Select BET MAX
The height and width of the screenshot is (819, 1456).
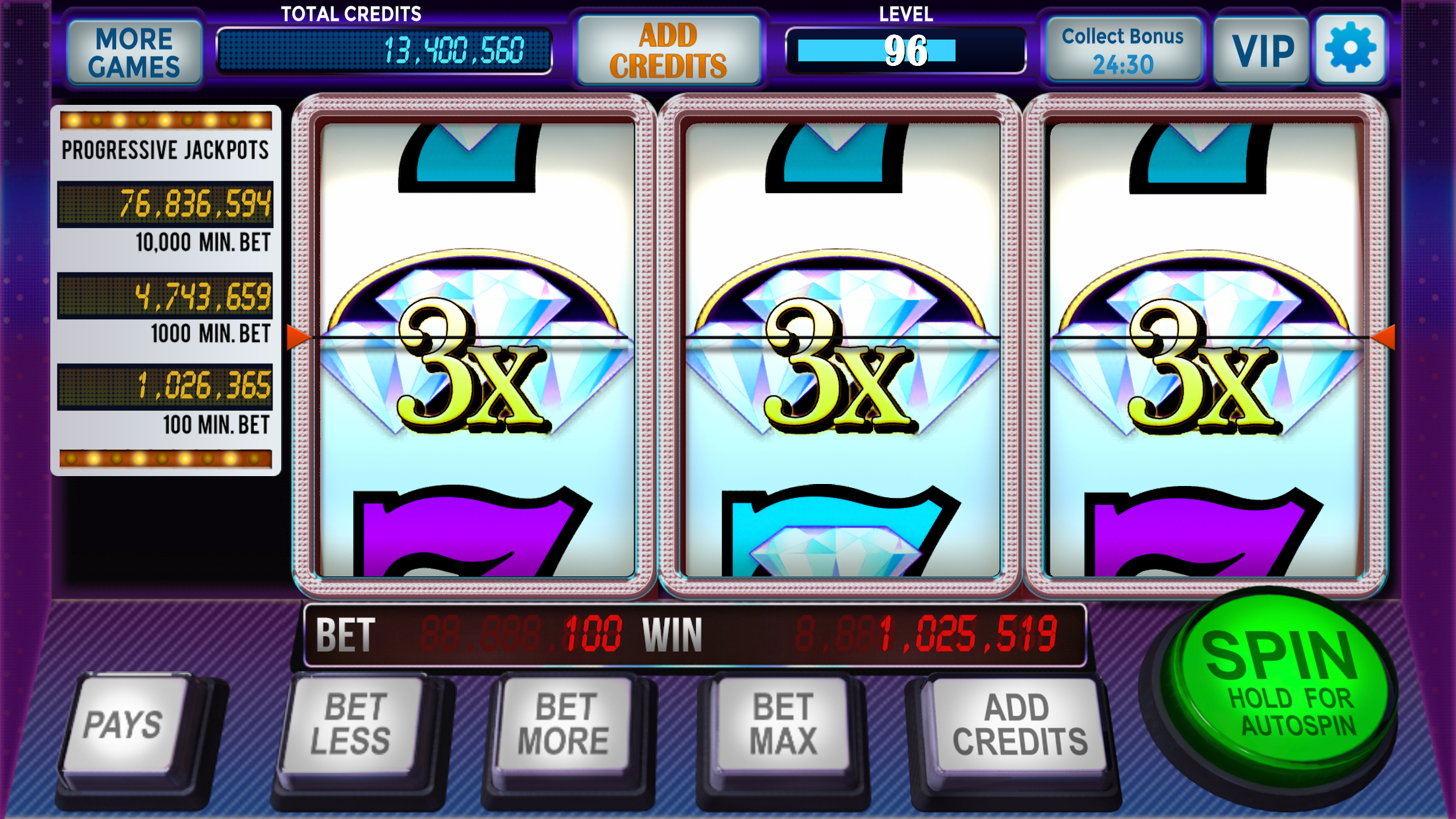pos(782,725)
